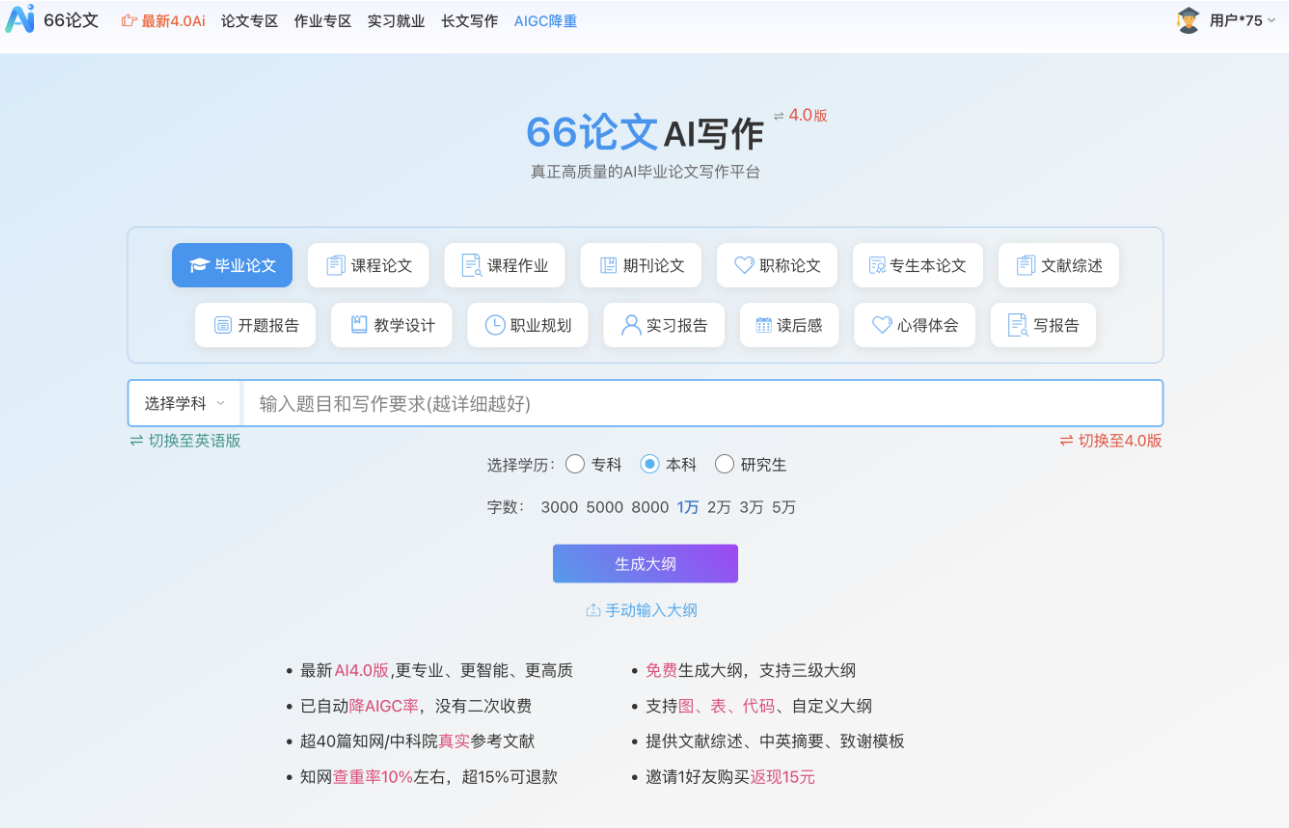Click the text 知网查重率10%左右，超15%可退款
Image resolution: width=1289 pixels, height=828 pixels.
(429, 777)
